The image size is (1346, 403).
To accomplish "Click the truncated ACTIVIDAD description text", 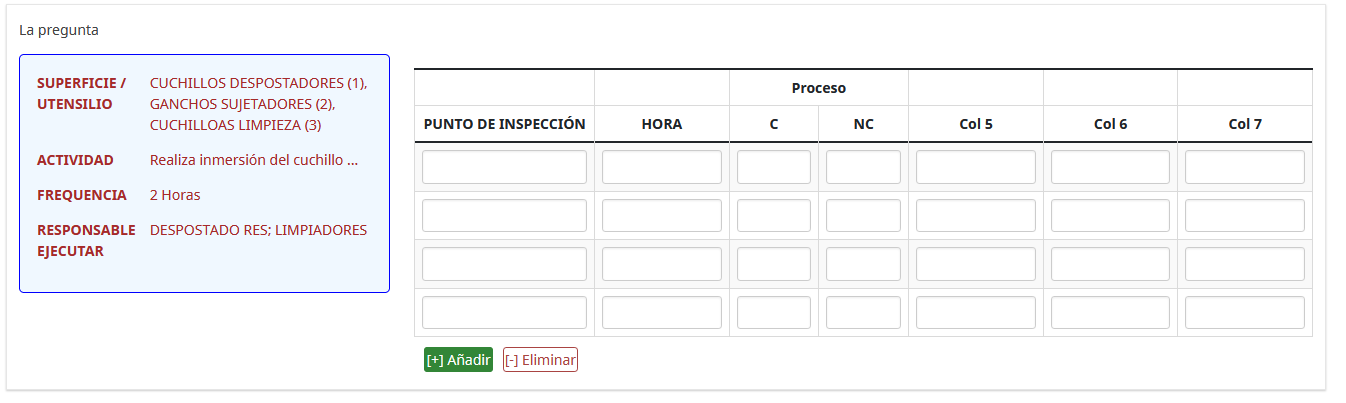I will (254, 160).
